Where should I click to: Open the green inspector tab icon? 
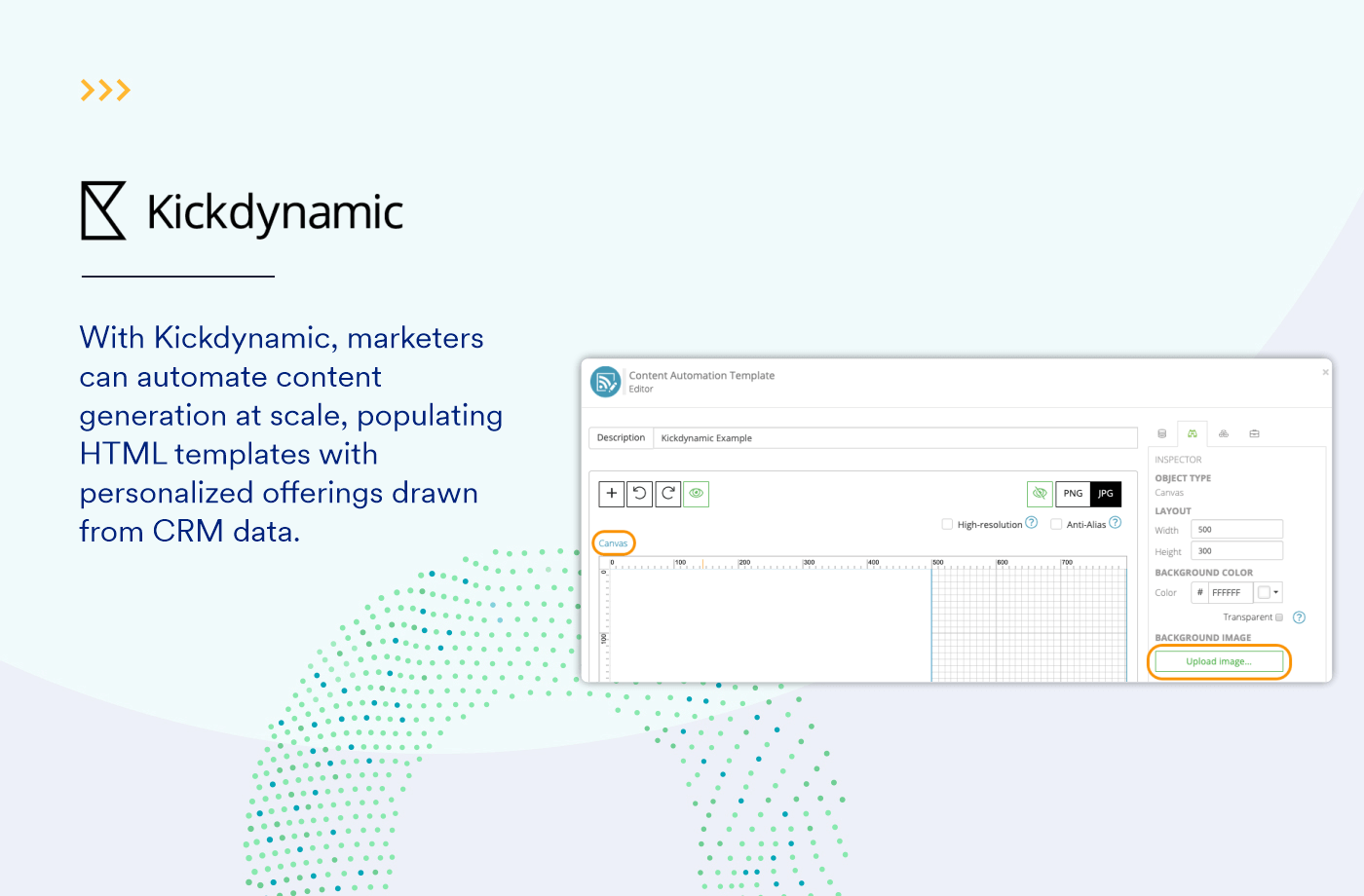[x=1192, y=433]
